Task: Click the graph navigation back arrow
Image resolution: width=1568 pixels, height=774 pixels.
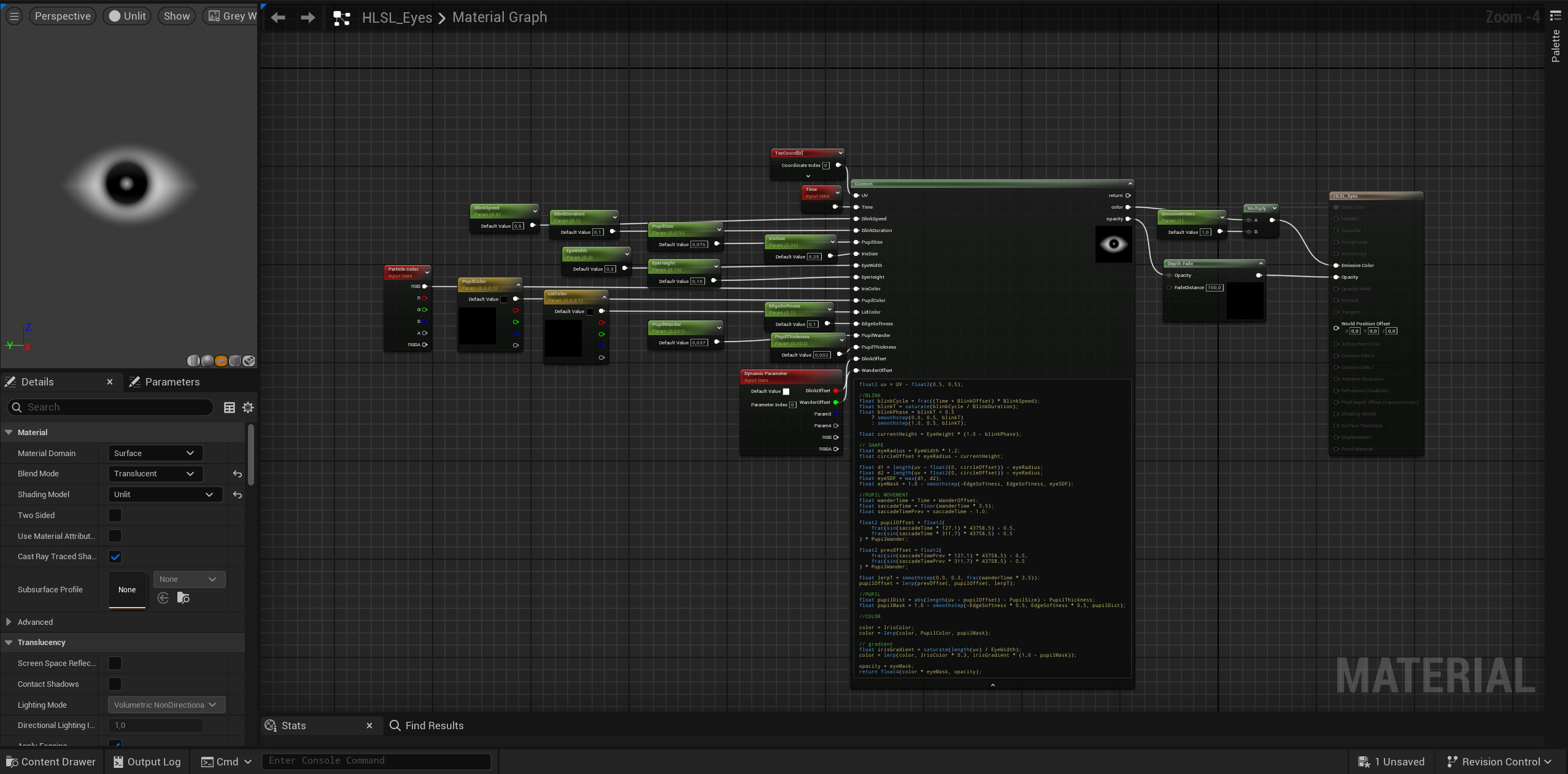Action: 277,17
